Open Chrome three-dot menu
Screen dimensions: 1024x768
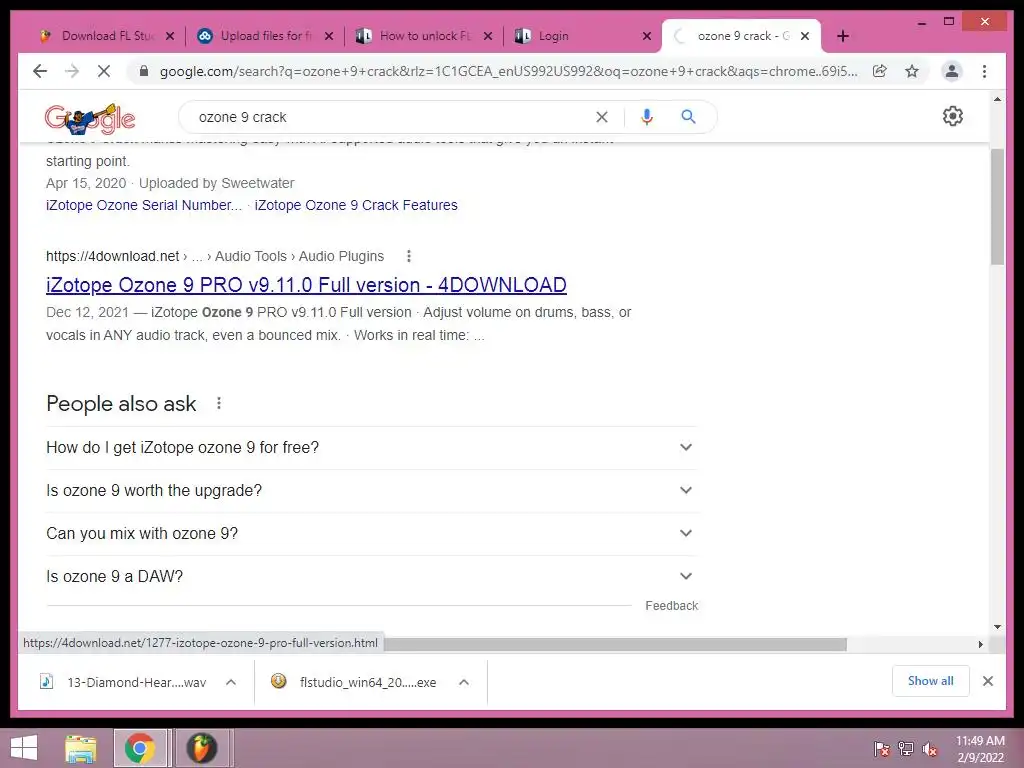984,71
